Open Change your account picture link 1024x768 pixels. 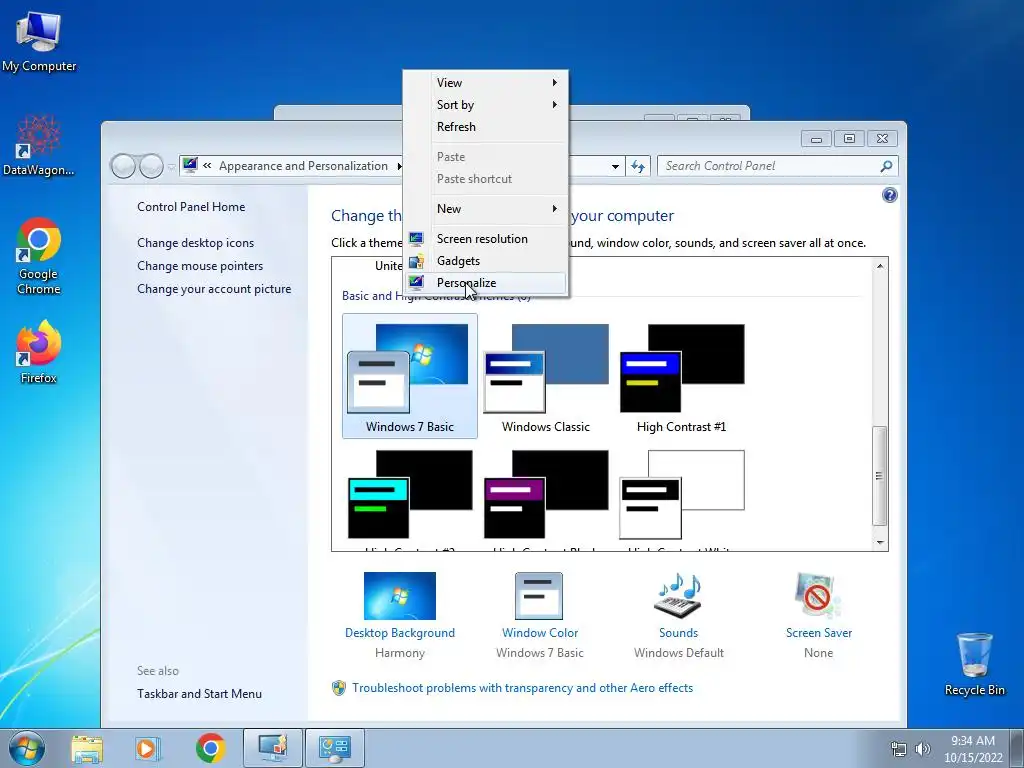[214, 289]
